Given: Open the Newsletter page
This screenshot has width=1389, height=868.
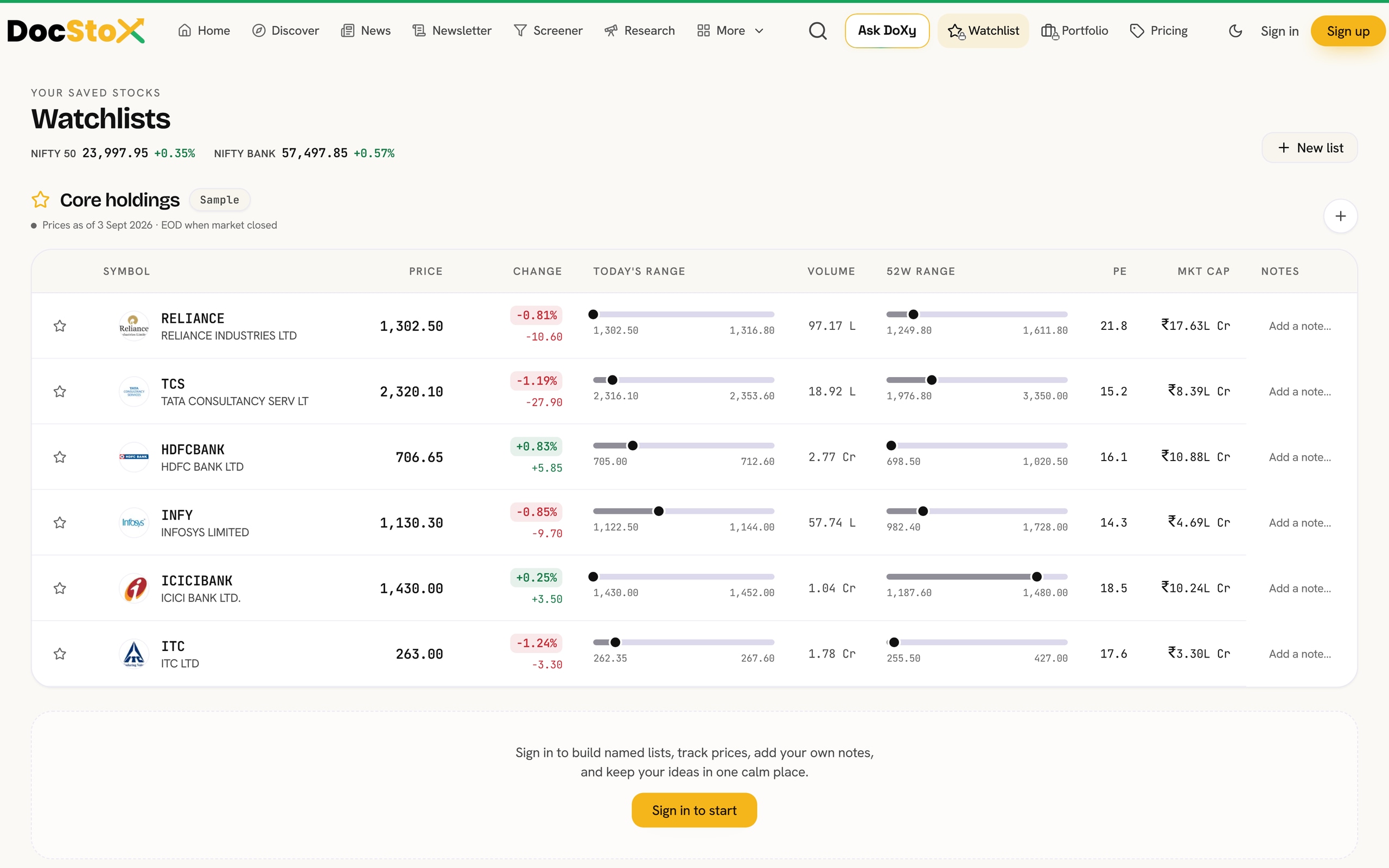Looking at the screenshot, I should click(452, 31).
